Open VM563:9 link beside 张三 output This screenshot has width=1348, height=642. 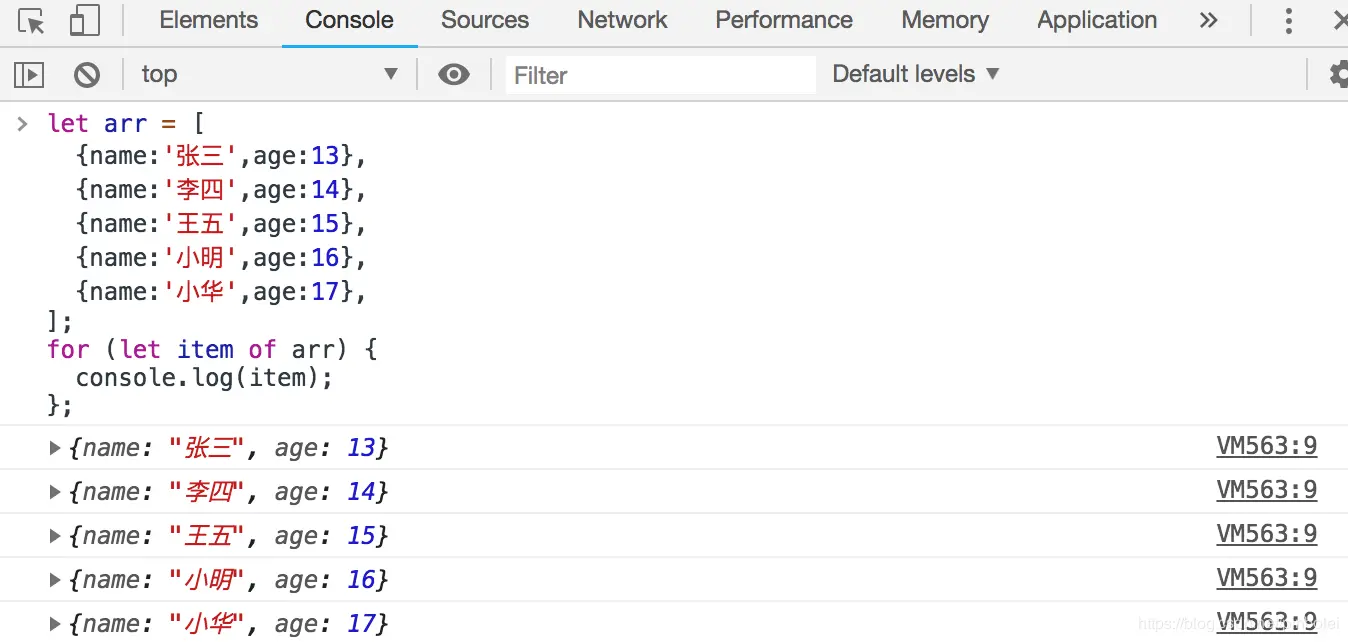[x=1266, y=446]
